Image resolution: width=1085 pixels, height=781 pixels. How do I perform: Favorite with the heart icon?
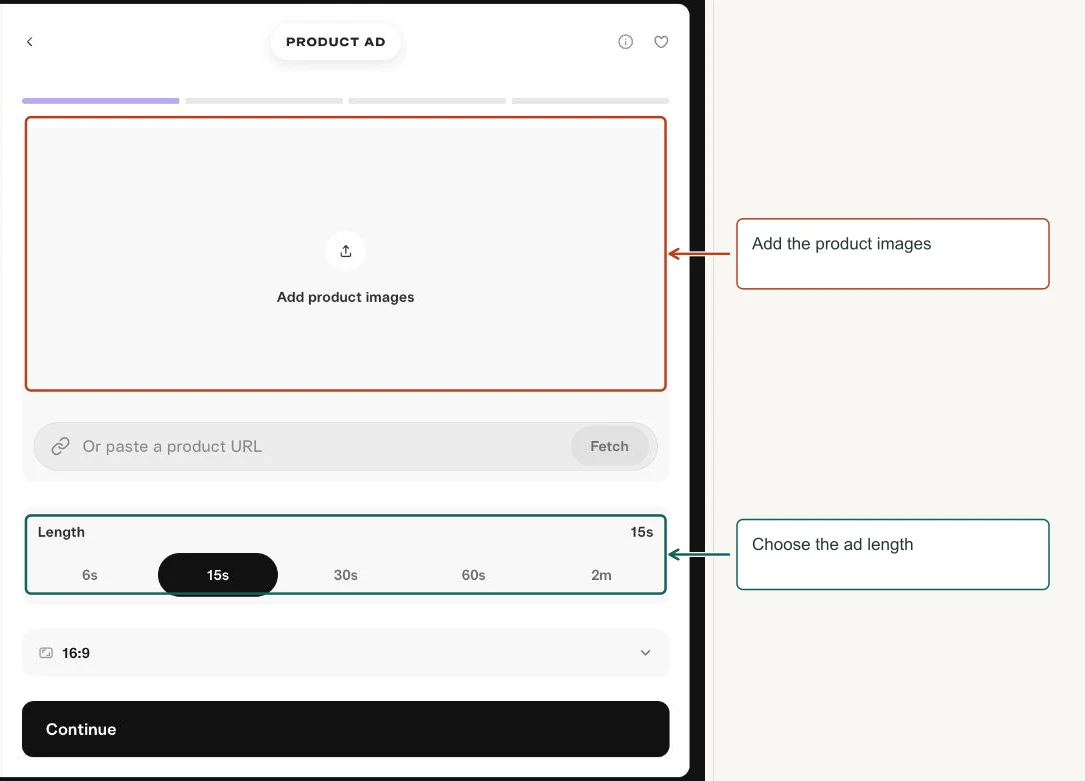tap(662, 42)
